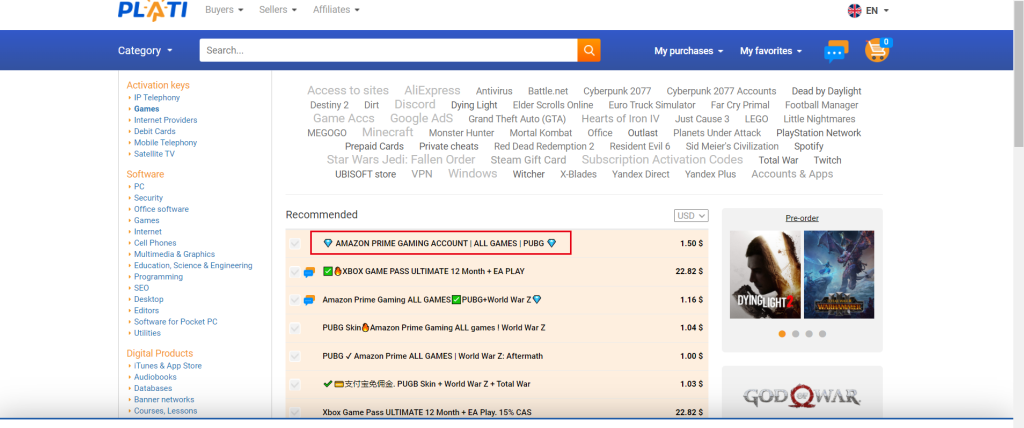Open the Discord tag
Viewport: 1024px width, 428px height.
point(415,105)
